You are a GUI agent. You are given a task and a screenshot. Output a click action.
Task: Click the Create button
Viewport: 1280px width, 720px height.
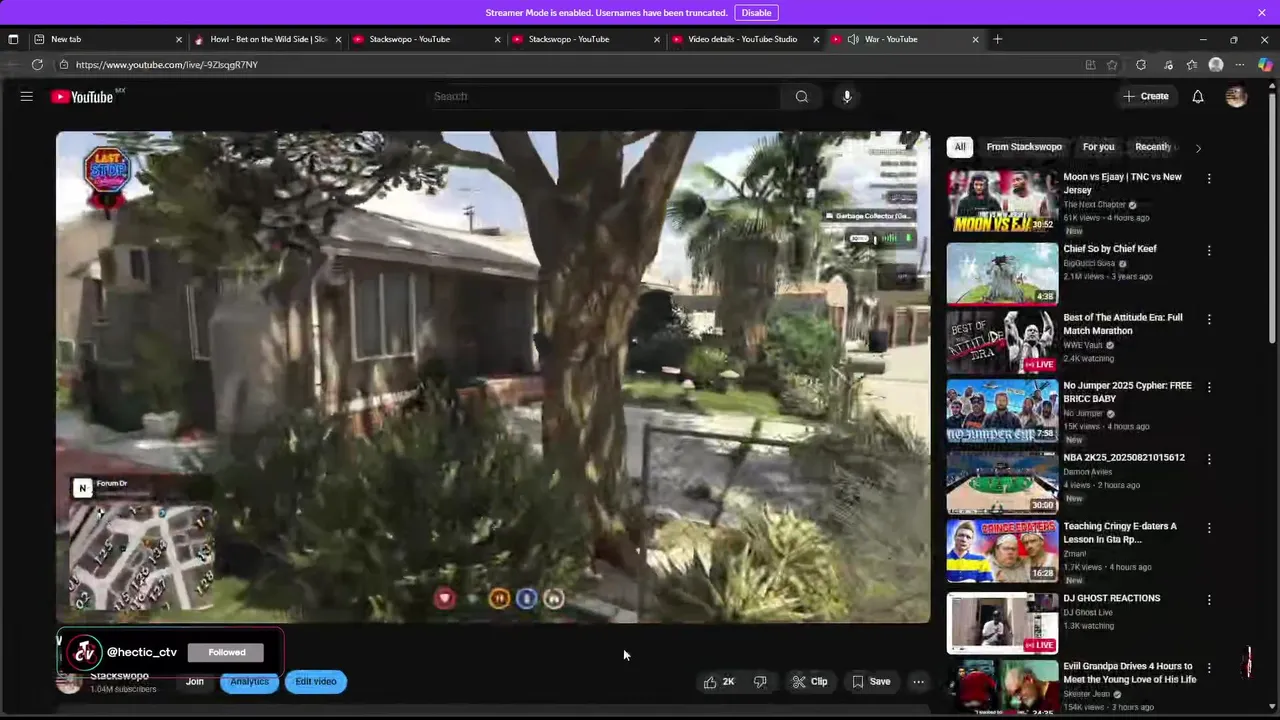point(1146,96)
